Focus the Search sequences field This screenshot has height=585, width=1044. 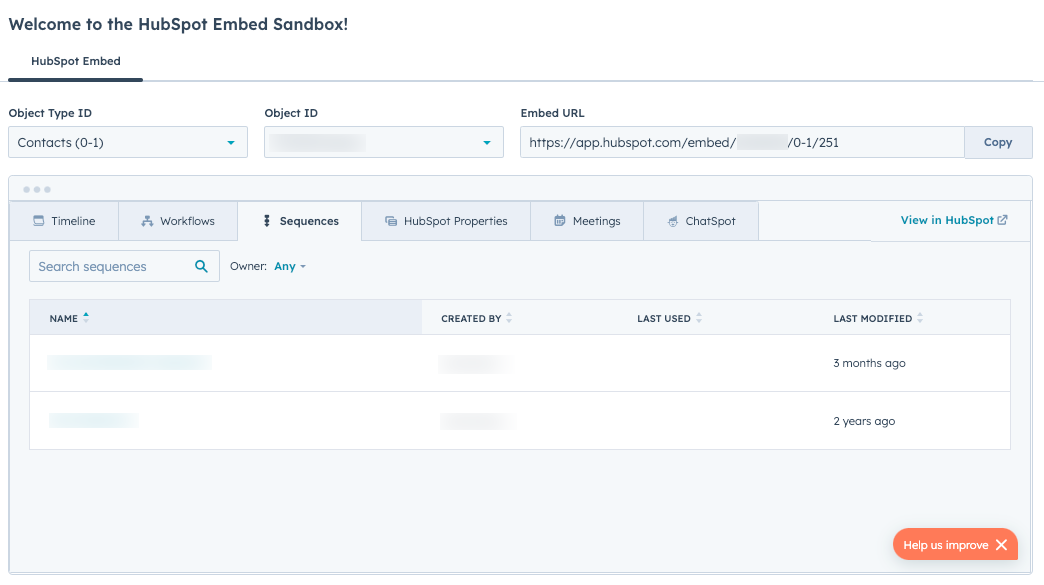click(x=110, y=266)
